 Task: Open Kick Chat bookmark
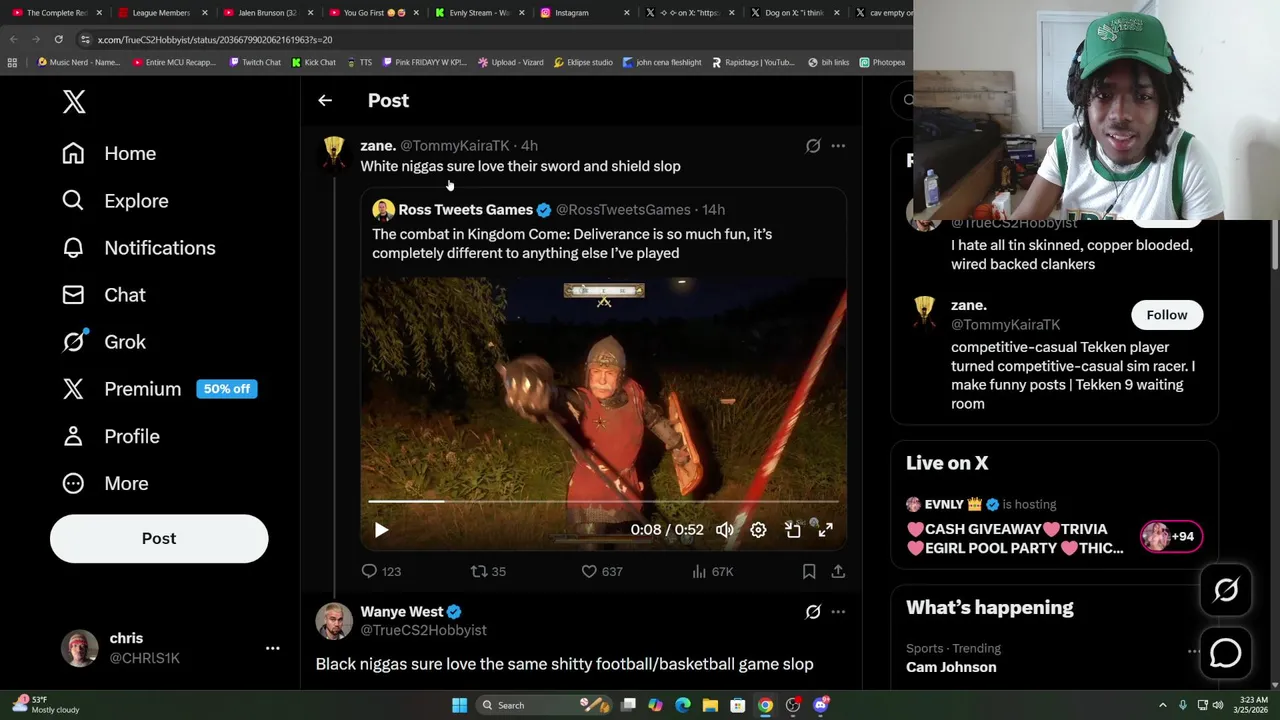click(314, 62)
